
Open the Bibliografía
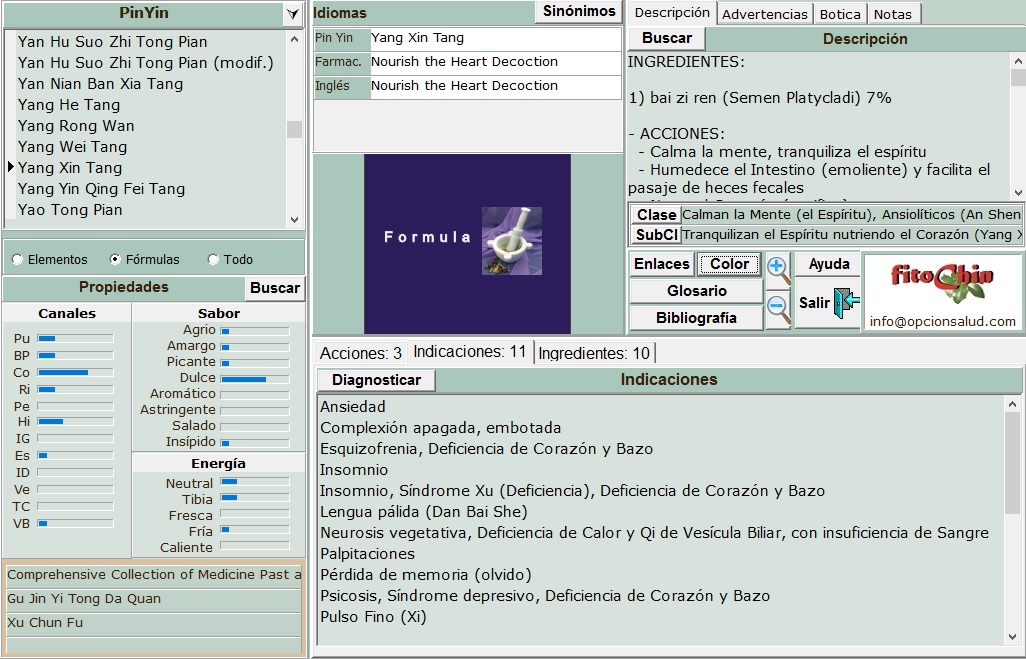[x=696, y=318]
